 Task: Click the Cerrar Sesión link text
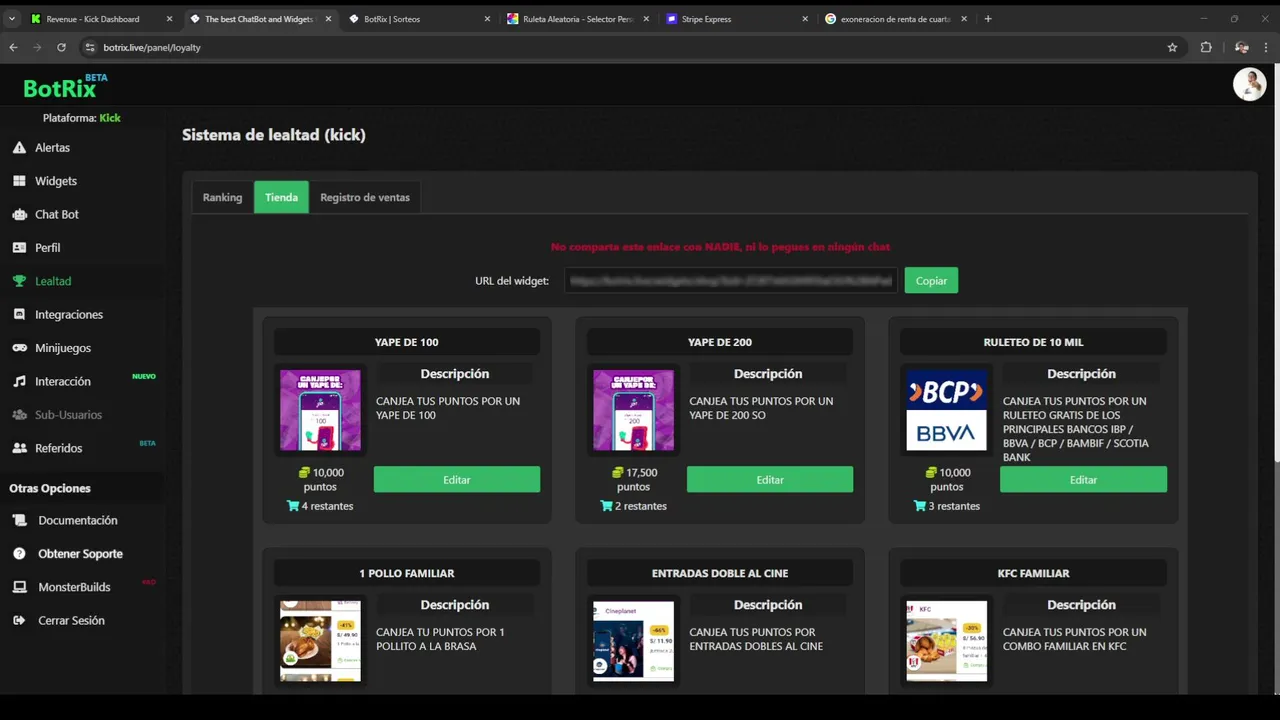pyautogui.click(x=71, y=620)
